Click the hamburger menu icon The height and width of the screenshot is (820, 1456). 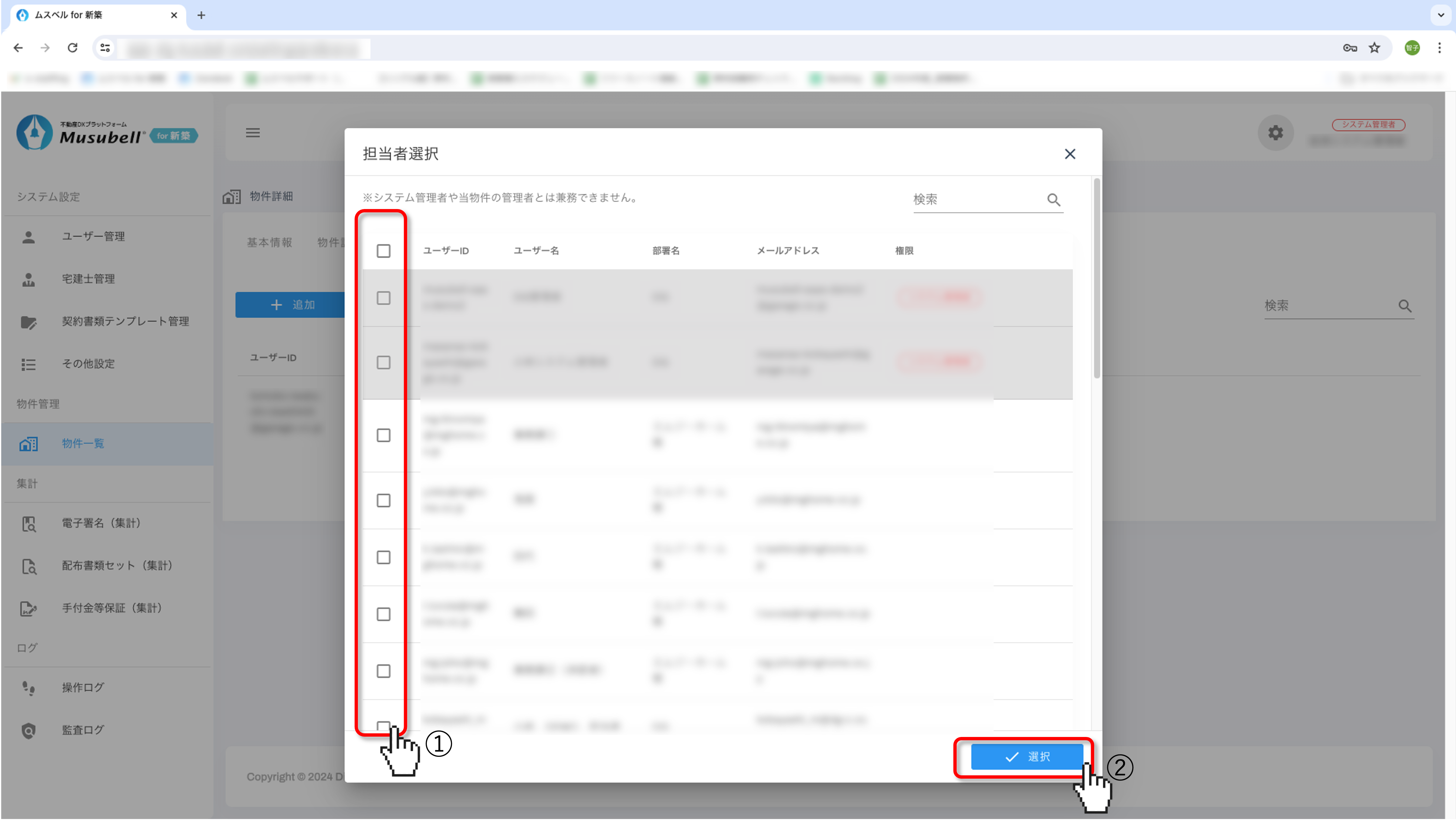pyautogui.click(x=253, y=133)
